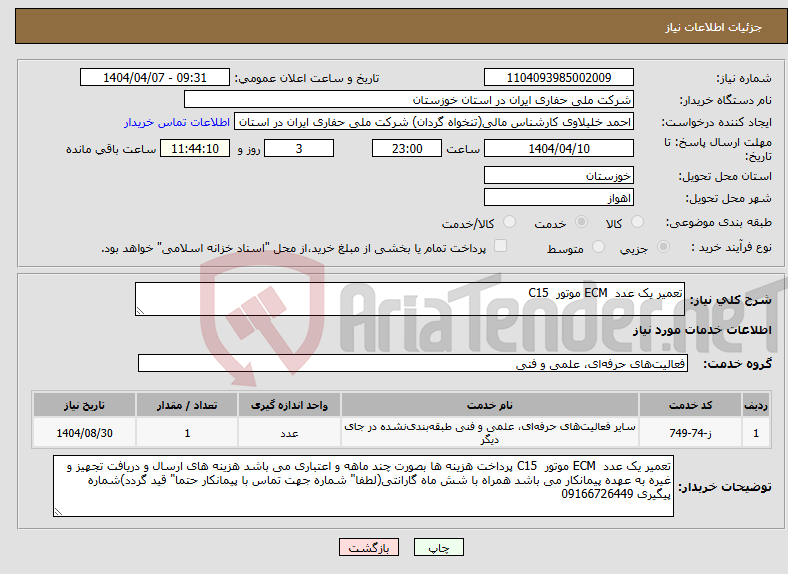
Task: Click the توضیحات خریدار text area
Action: click(x=363, y=486)
